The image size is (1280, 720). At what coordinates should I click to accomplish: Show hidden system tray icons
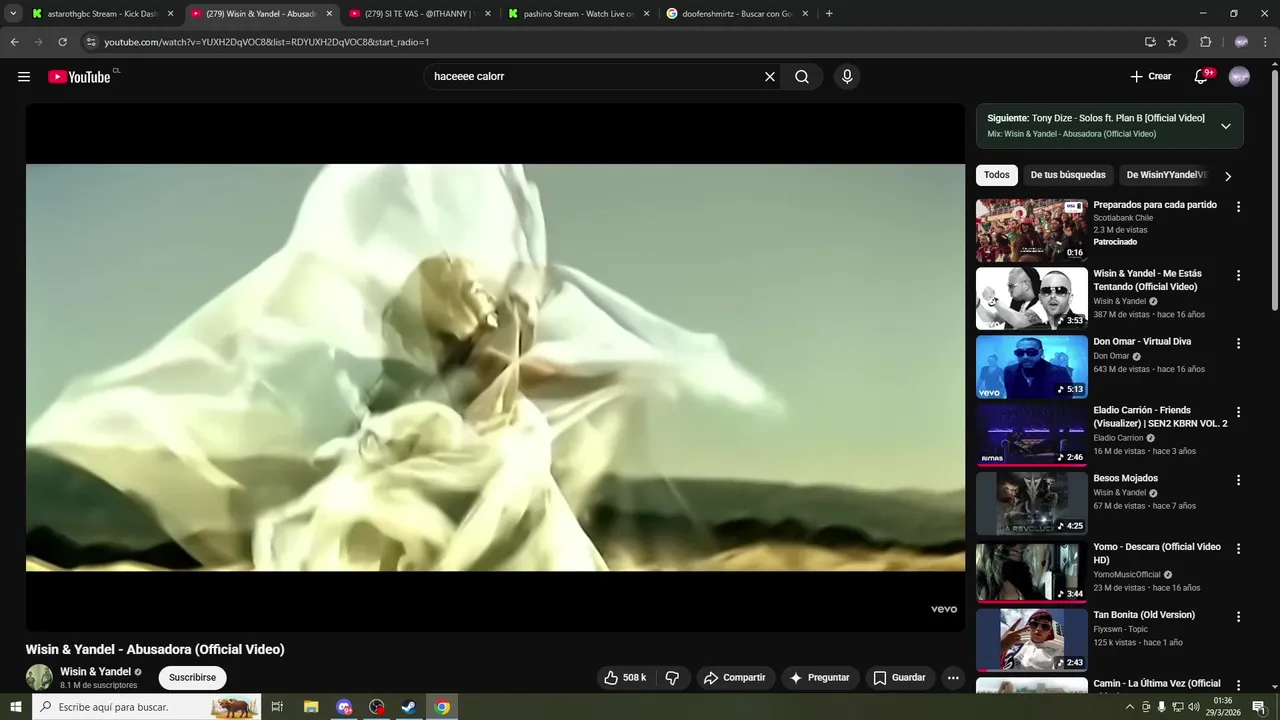coord(1130,707)
